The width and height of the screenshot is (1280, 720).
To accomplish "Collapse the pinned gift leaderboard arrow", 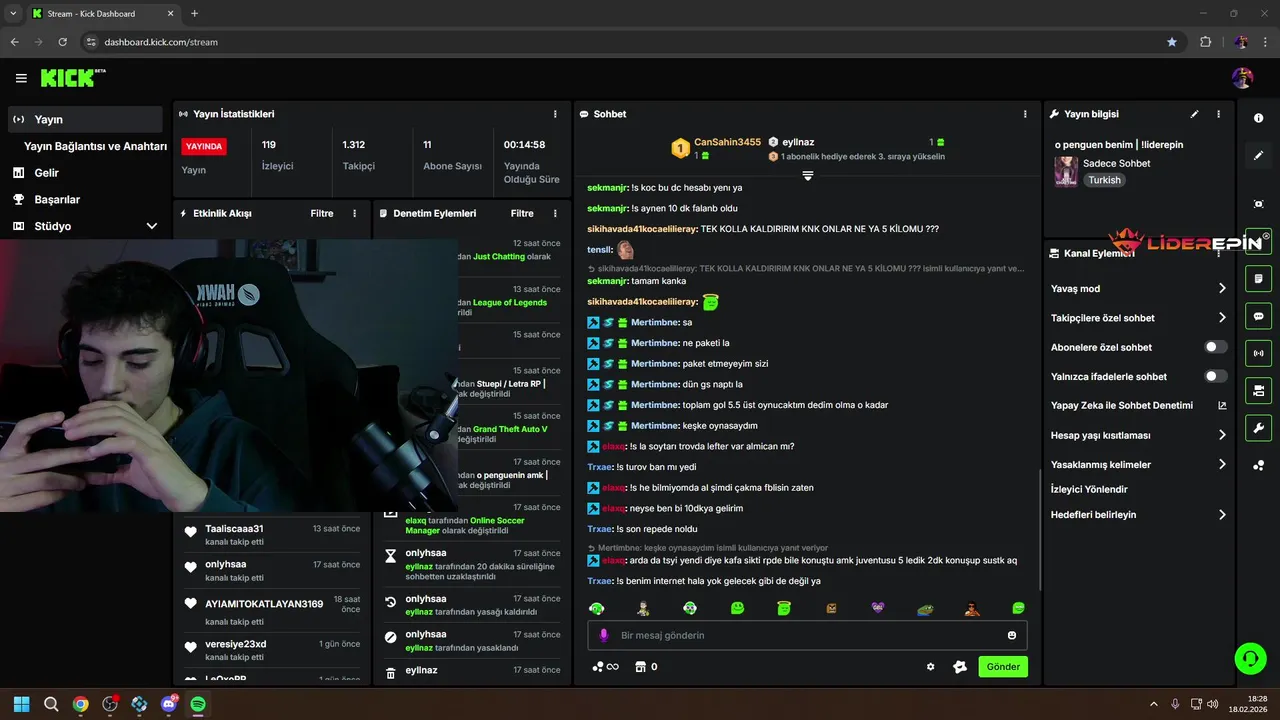I will [808, 175].
